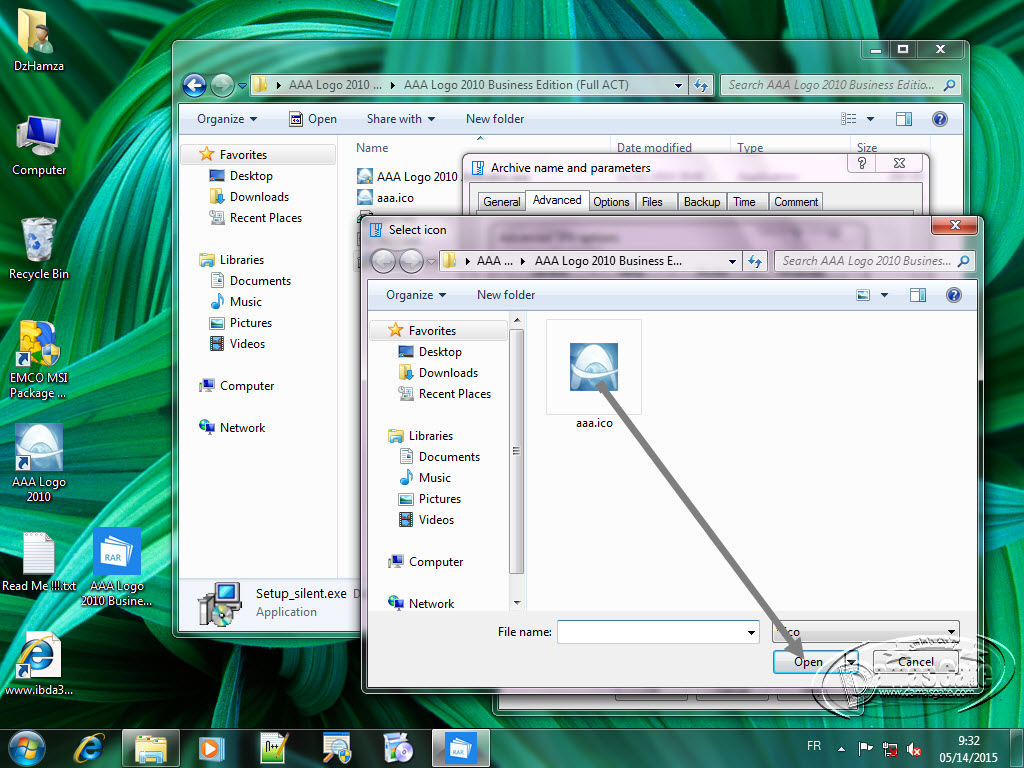This screenshot has height=768, width=1024.
Task: Click Open in the Explorer window toolbar
Action: pos(313,119)
